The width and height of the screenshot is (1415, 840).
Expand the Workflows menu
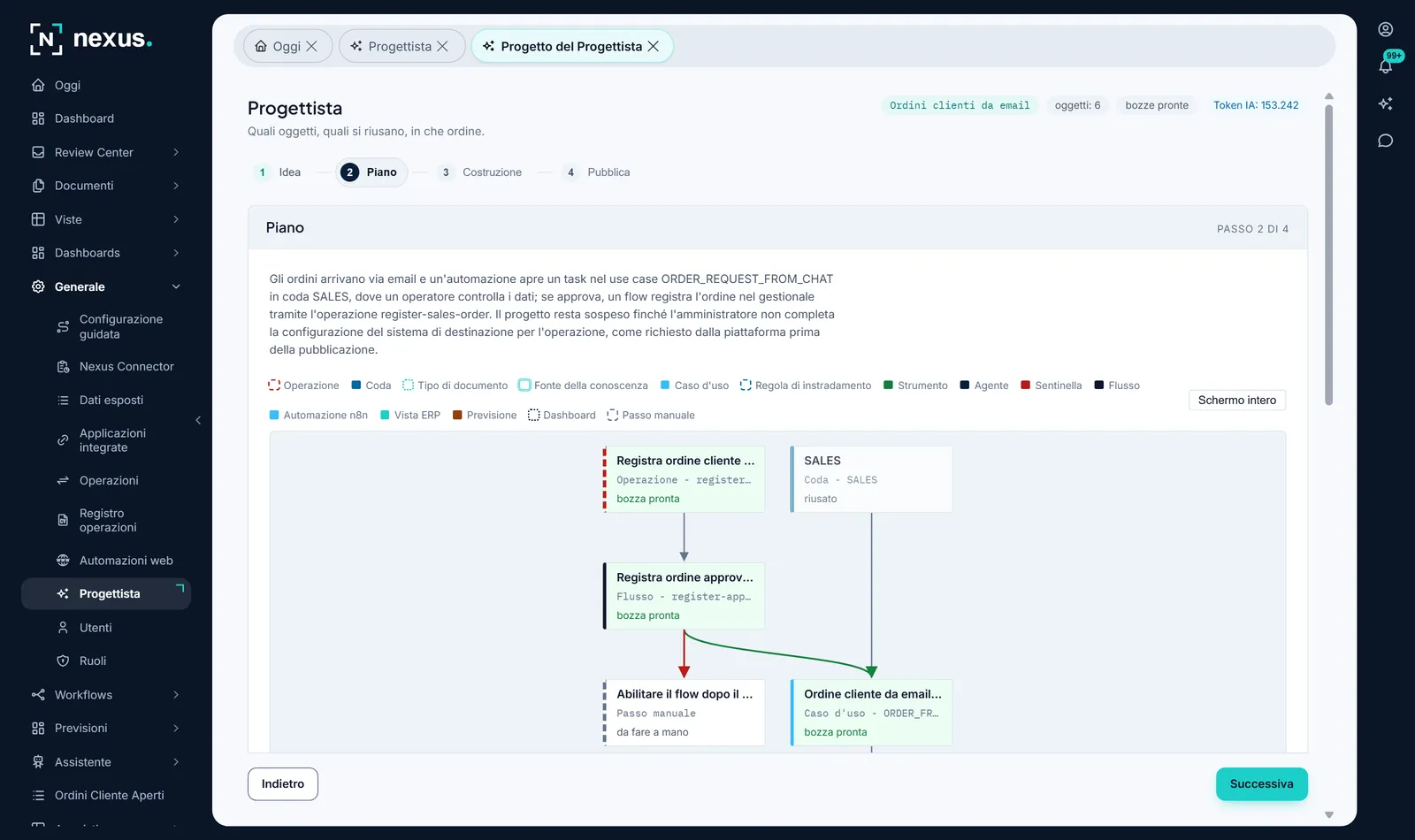tap(176, 695)
